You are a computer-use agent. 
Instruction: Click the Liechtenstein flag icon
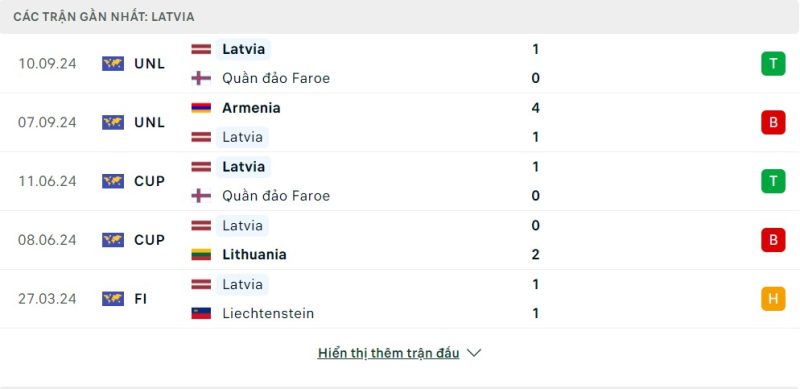tap(201, 313)
